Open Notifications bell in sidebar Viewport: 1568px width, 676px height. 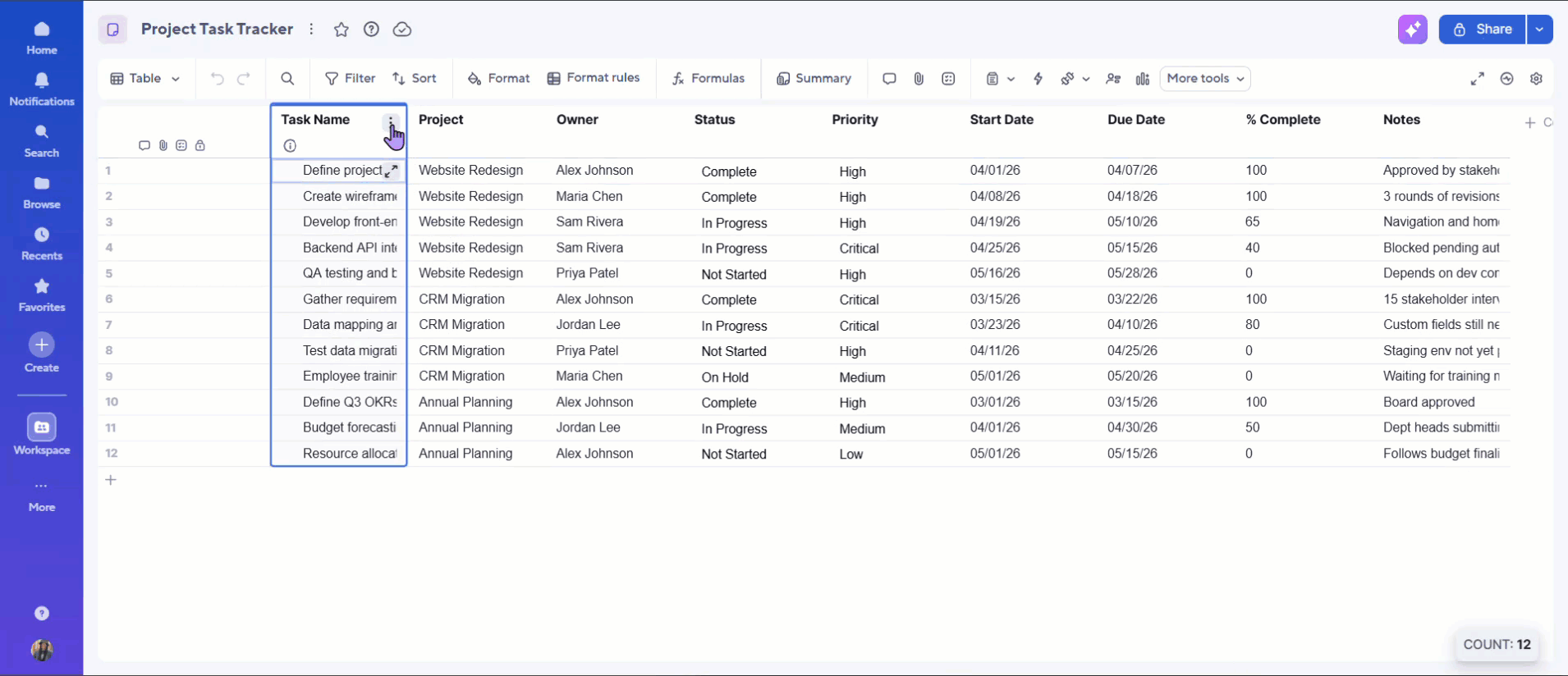coord(41,89)
